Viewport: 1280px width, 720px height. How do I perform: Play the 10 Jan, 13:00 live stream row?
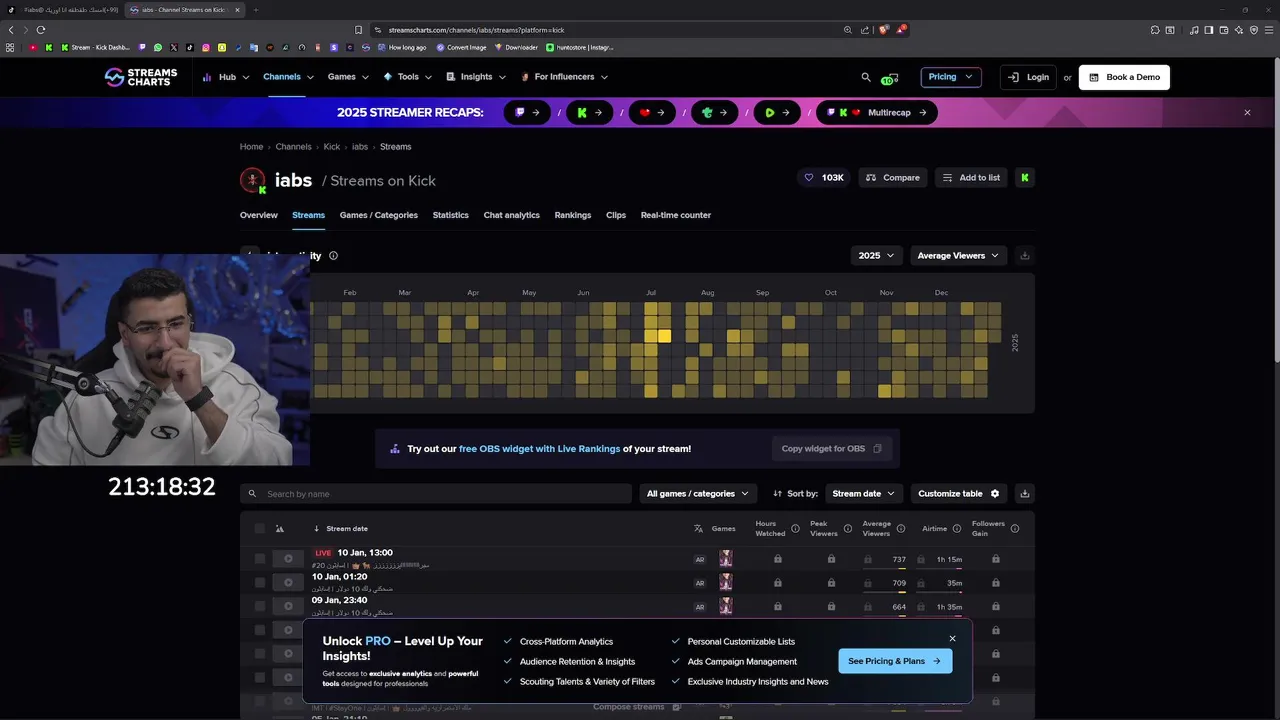(288, 559)
